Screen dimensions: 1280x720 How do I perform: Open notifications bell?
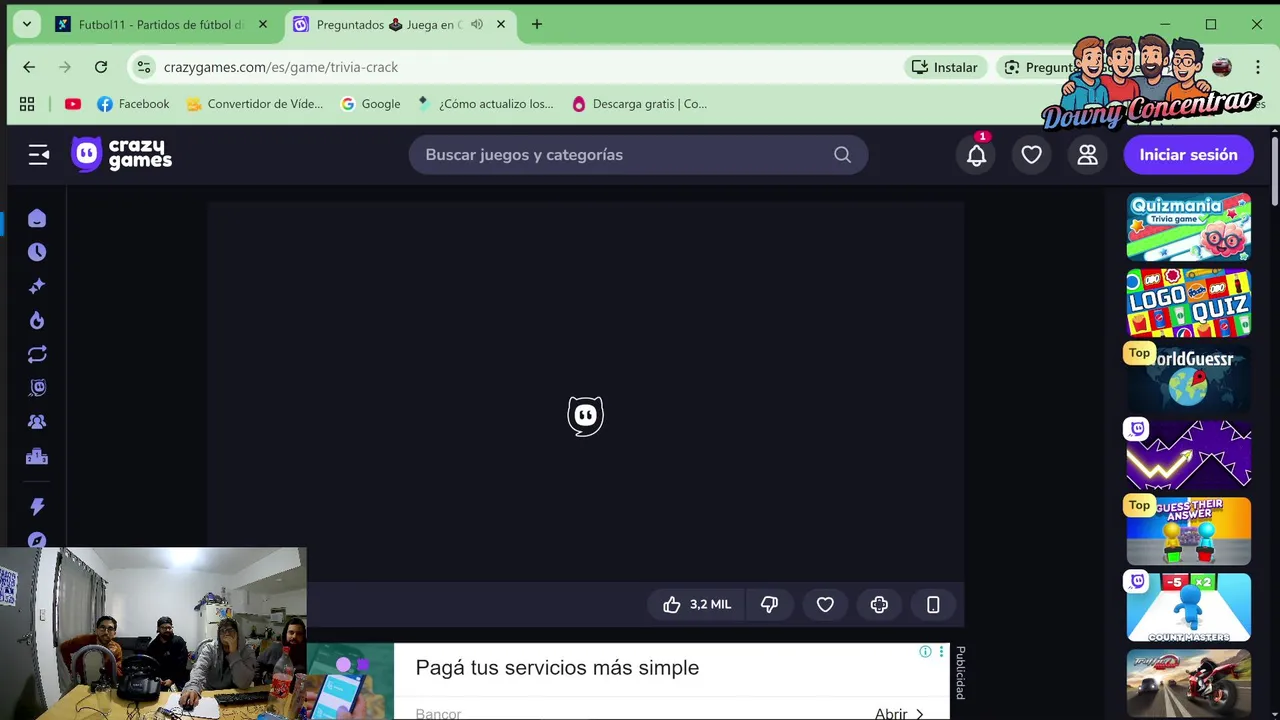point(977,155)
